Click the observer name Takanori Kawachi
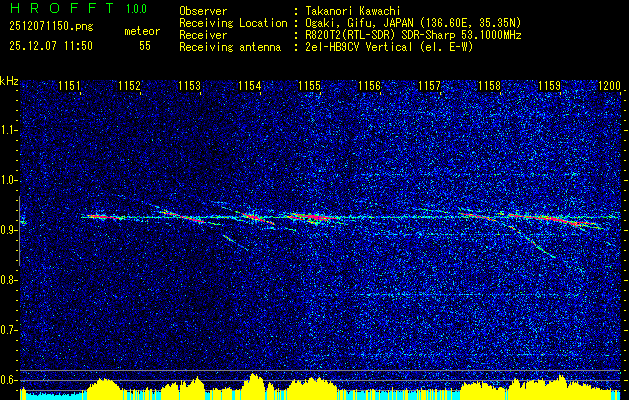 [x=353, y=11]
